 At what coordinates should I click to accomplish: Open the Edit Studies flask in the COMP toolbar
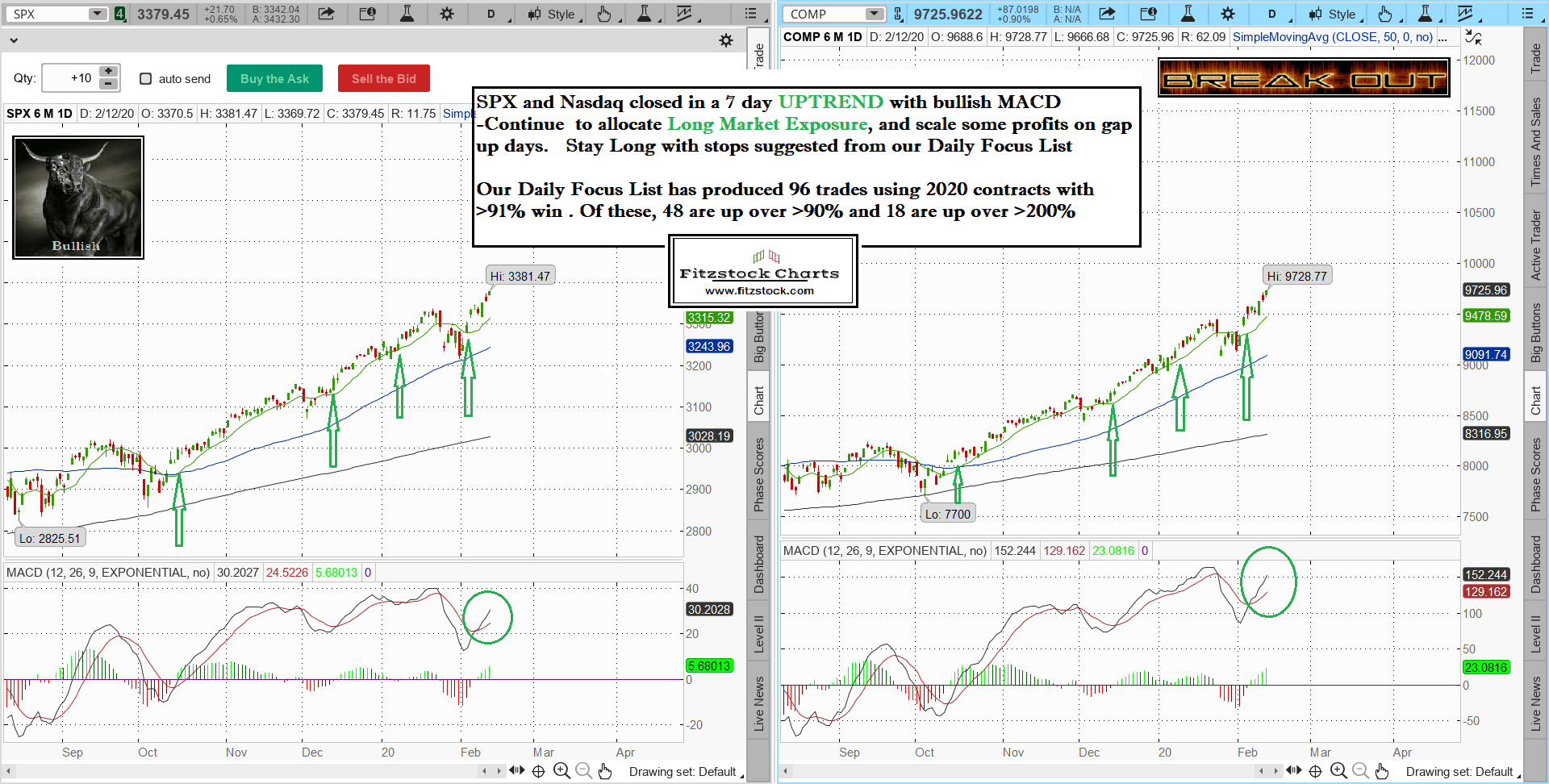[x=1188, y=14]
